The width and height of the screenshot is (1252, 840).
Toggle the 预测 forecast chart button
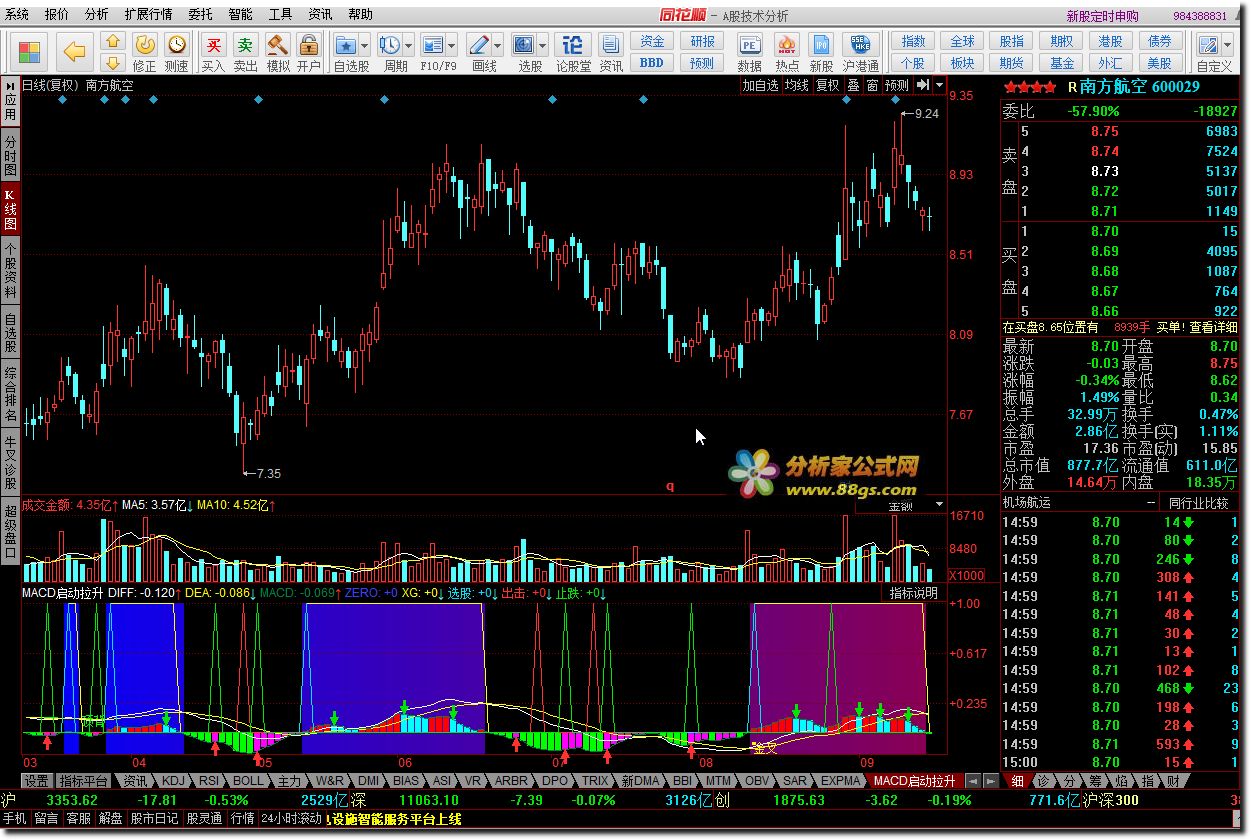(x=897, y=85)
